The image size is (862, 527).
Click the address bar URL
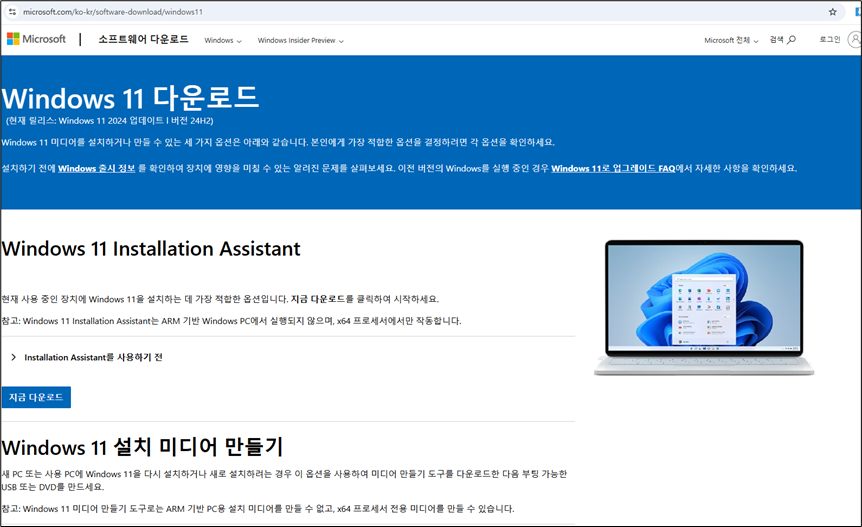[x=113, y=12]
